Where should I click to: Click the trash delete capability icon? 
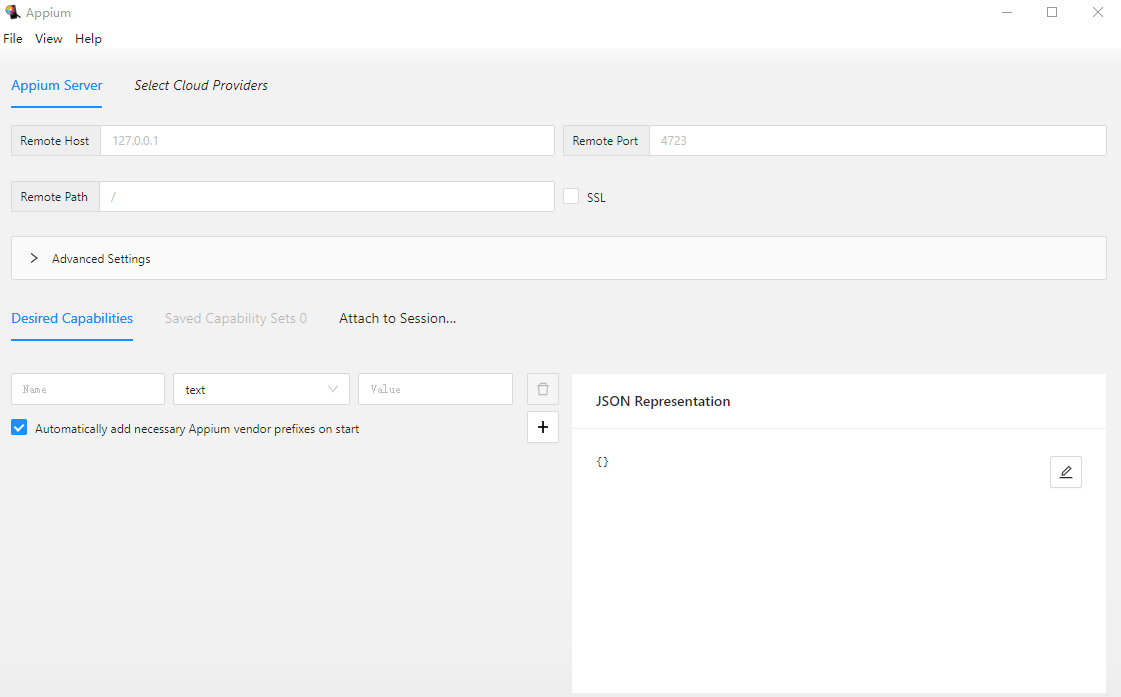(x=542, y=389)
